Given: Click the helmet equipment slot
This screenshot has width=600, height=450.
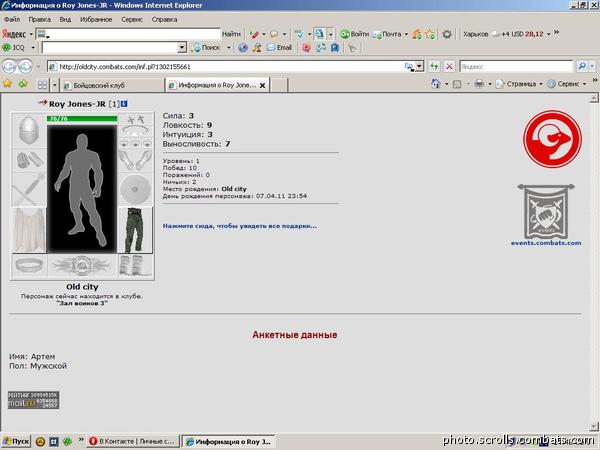Looking at the screenshot, I should point(29,130).
